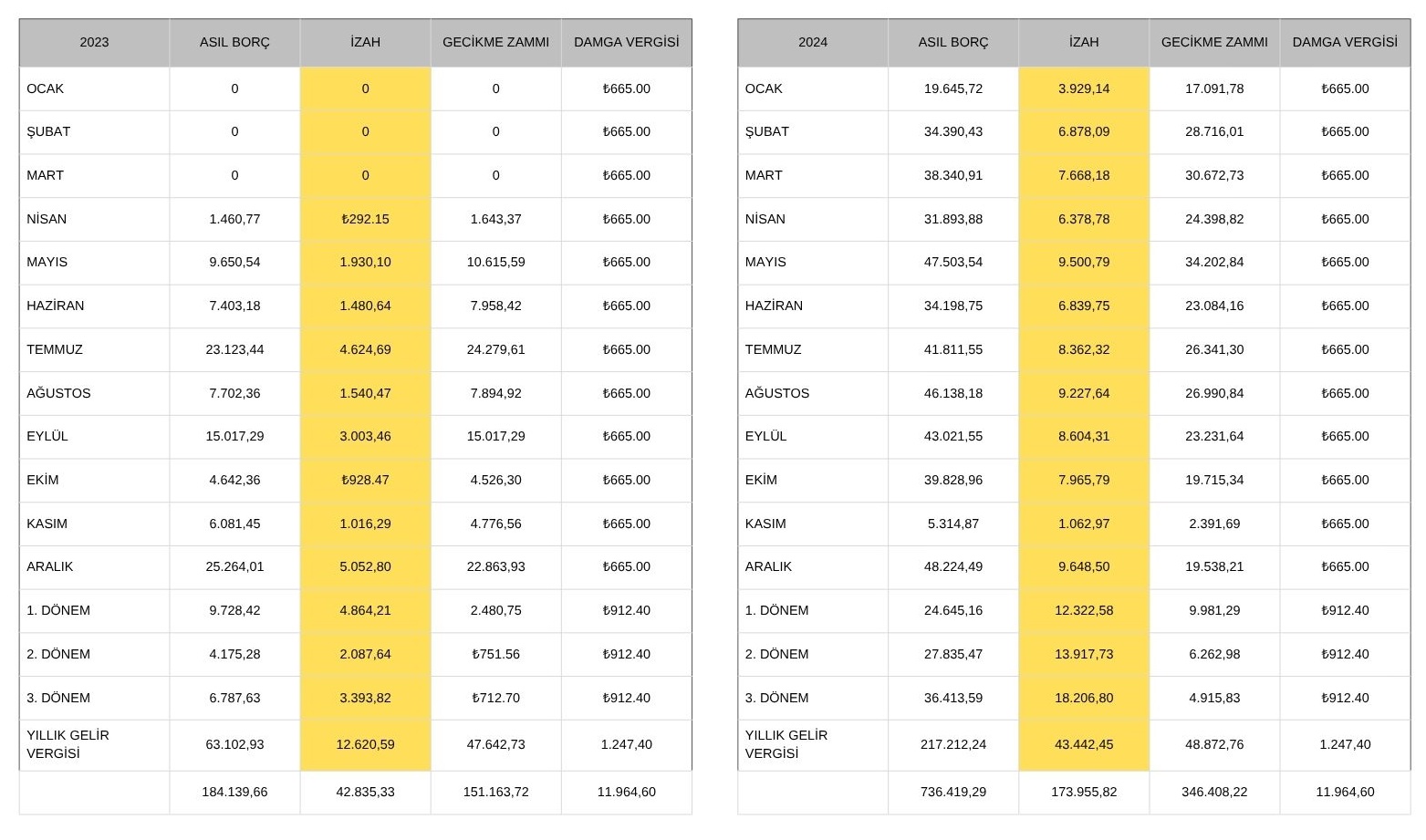Select the yellow 12.620,59 cell

(x=365, y=744)
